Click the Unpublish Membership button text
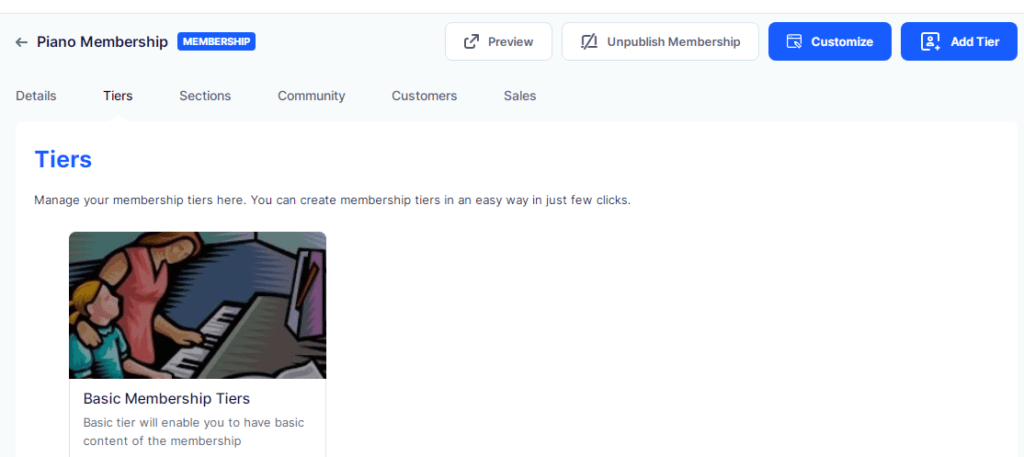Screen dimensions: 1024x457 [x=673, y=42]
